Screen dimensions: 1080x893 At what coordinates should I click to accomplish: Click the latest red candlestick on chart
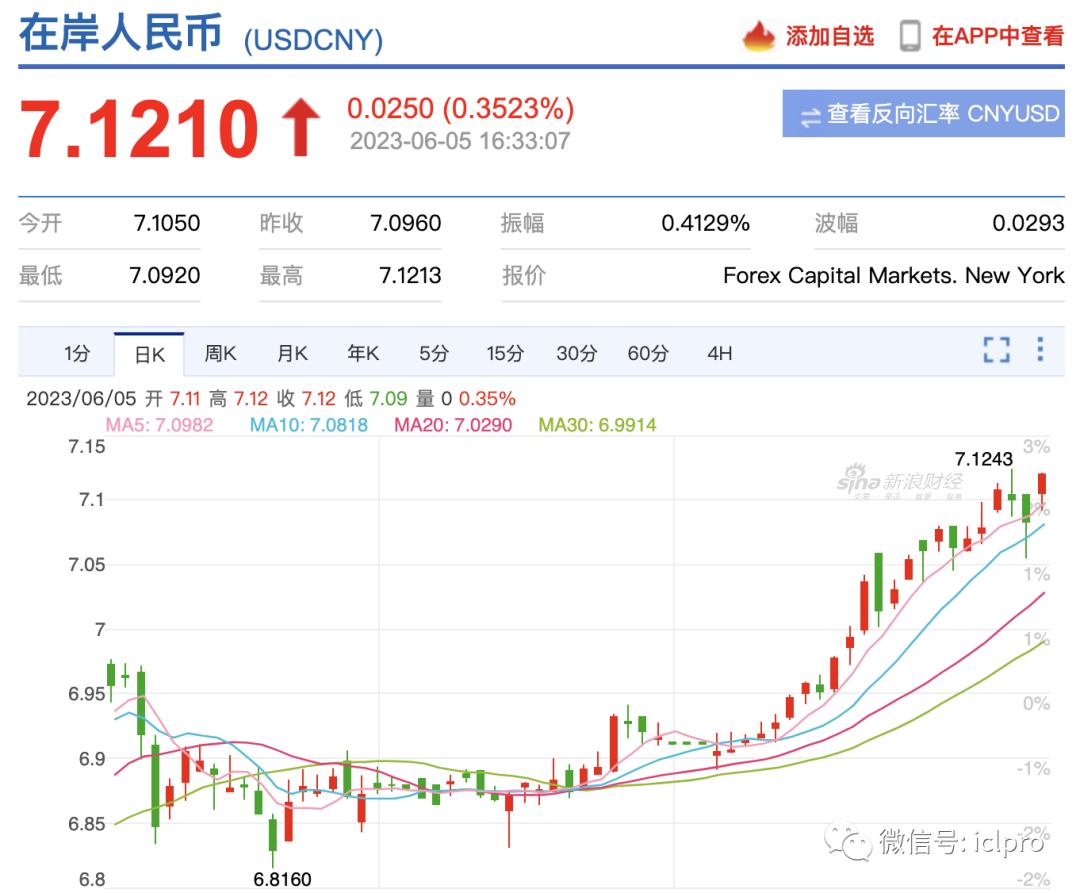[1042, 484]
